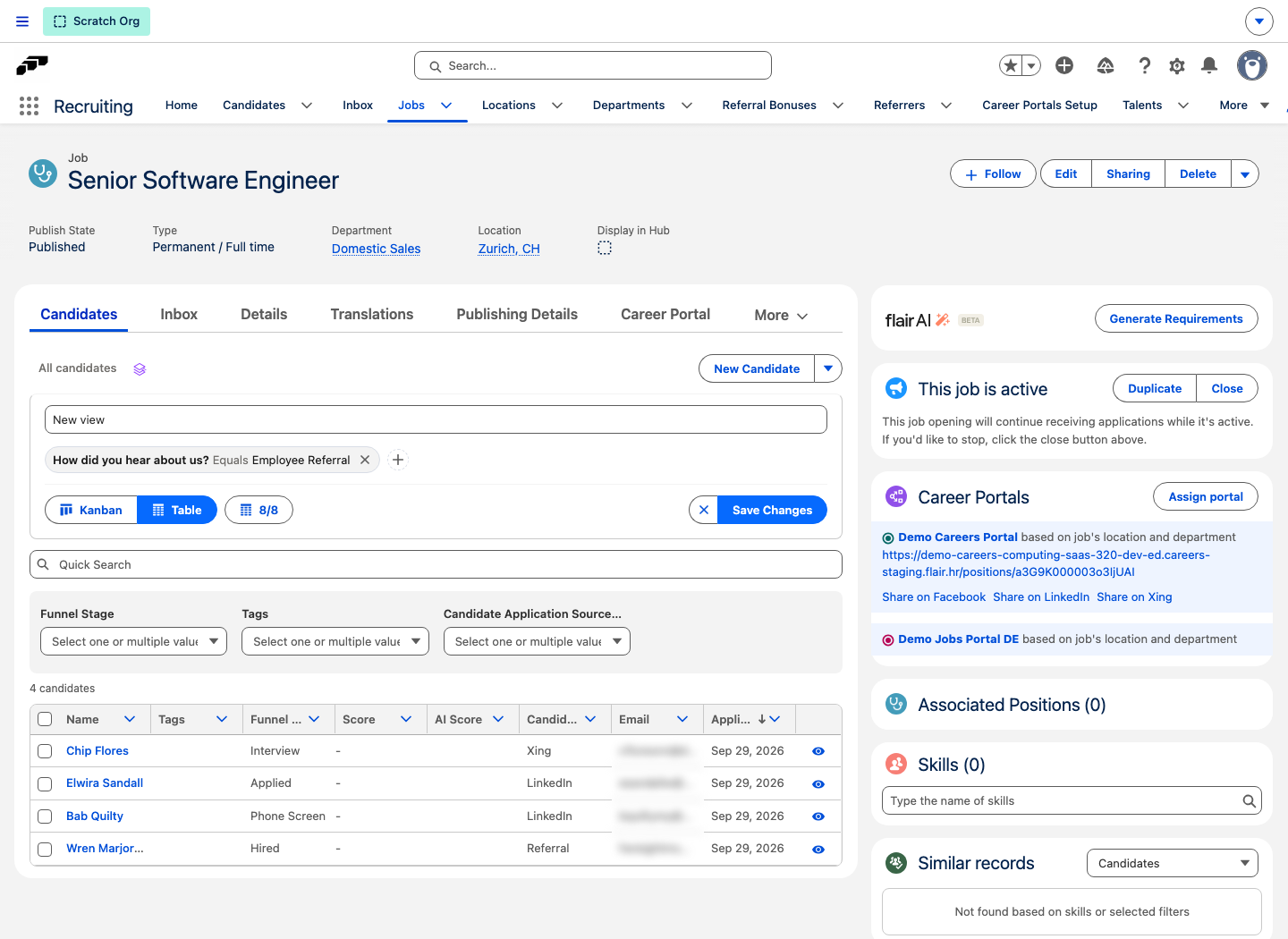Open the Setup gear icon
This screenshot has height=939, width=1288.
tap(1177, 65)
